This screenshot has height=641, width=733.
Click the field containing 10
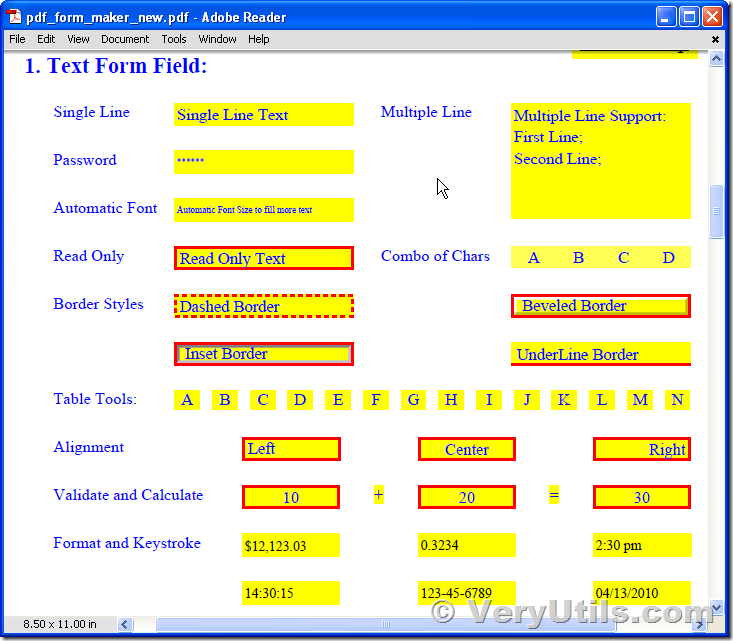(x=291, y=497)
